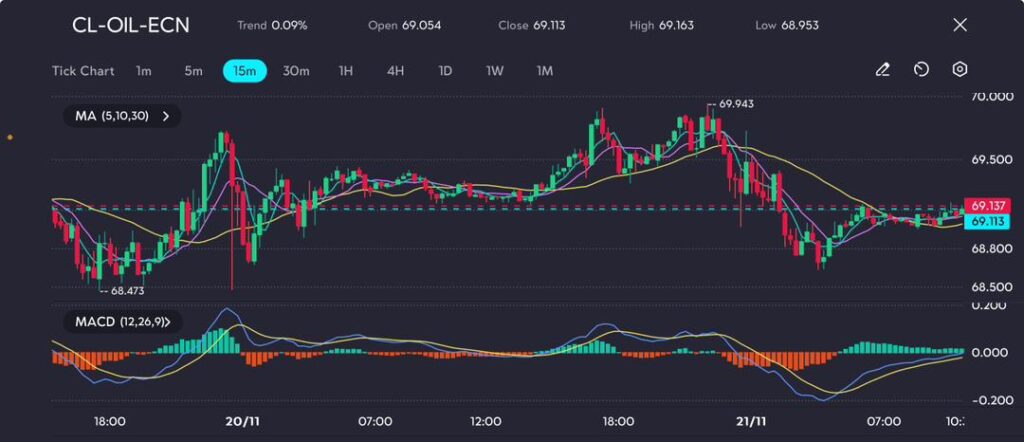Switch chart to 1H interval

[346, 71]
